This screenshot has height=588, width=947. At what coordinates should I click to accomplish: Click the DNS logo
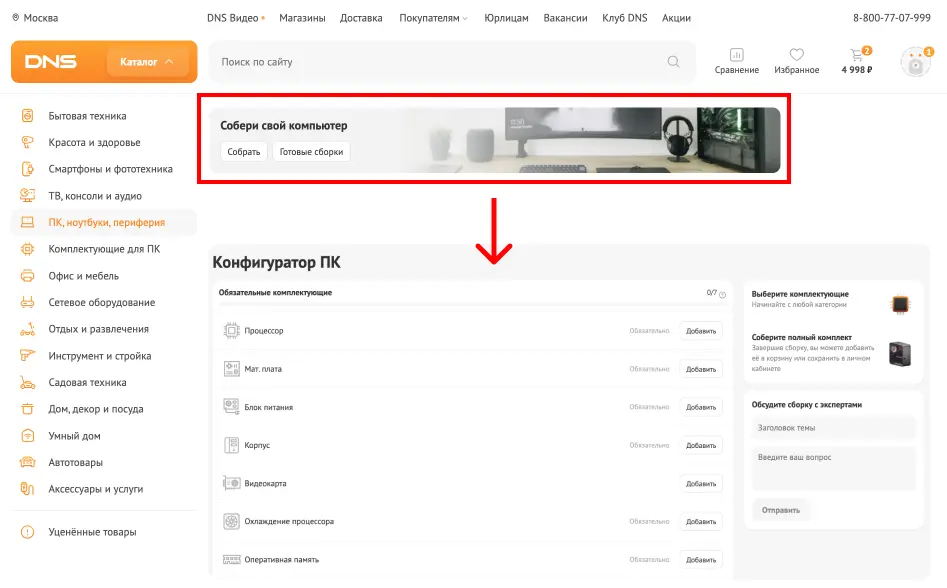point(51,62)
